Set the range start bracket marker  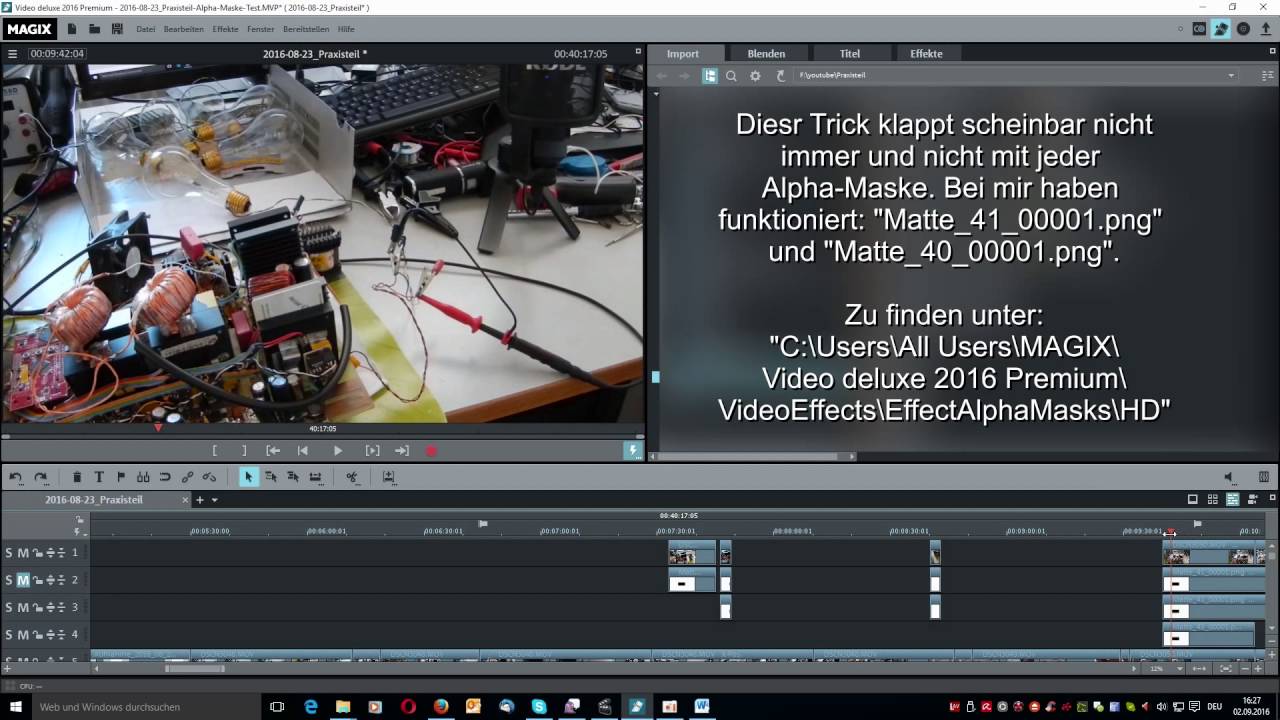point(214,451)
